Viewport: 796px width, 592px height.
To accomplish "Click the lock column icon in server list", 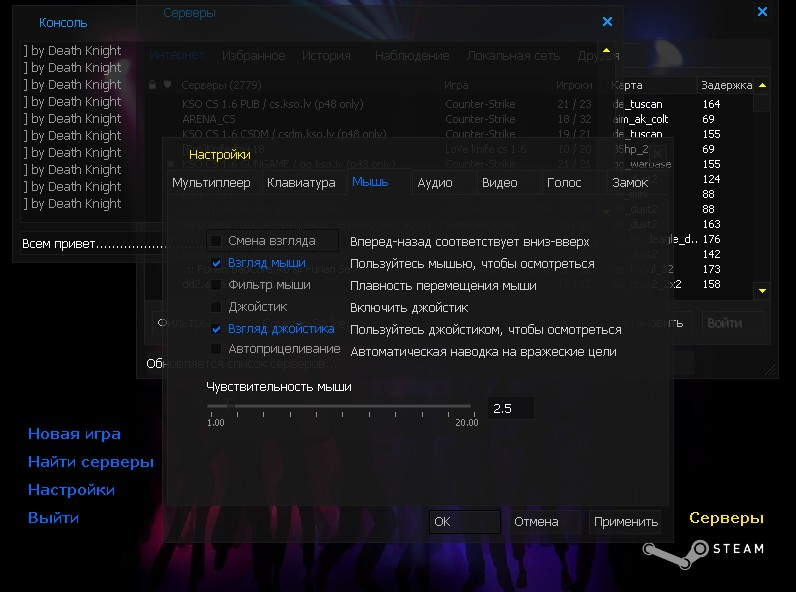I will [152, 85].
